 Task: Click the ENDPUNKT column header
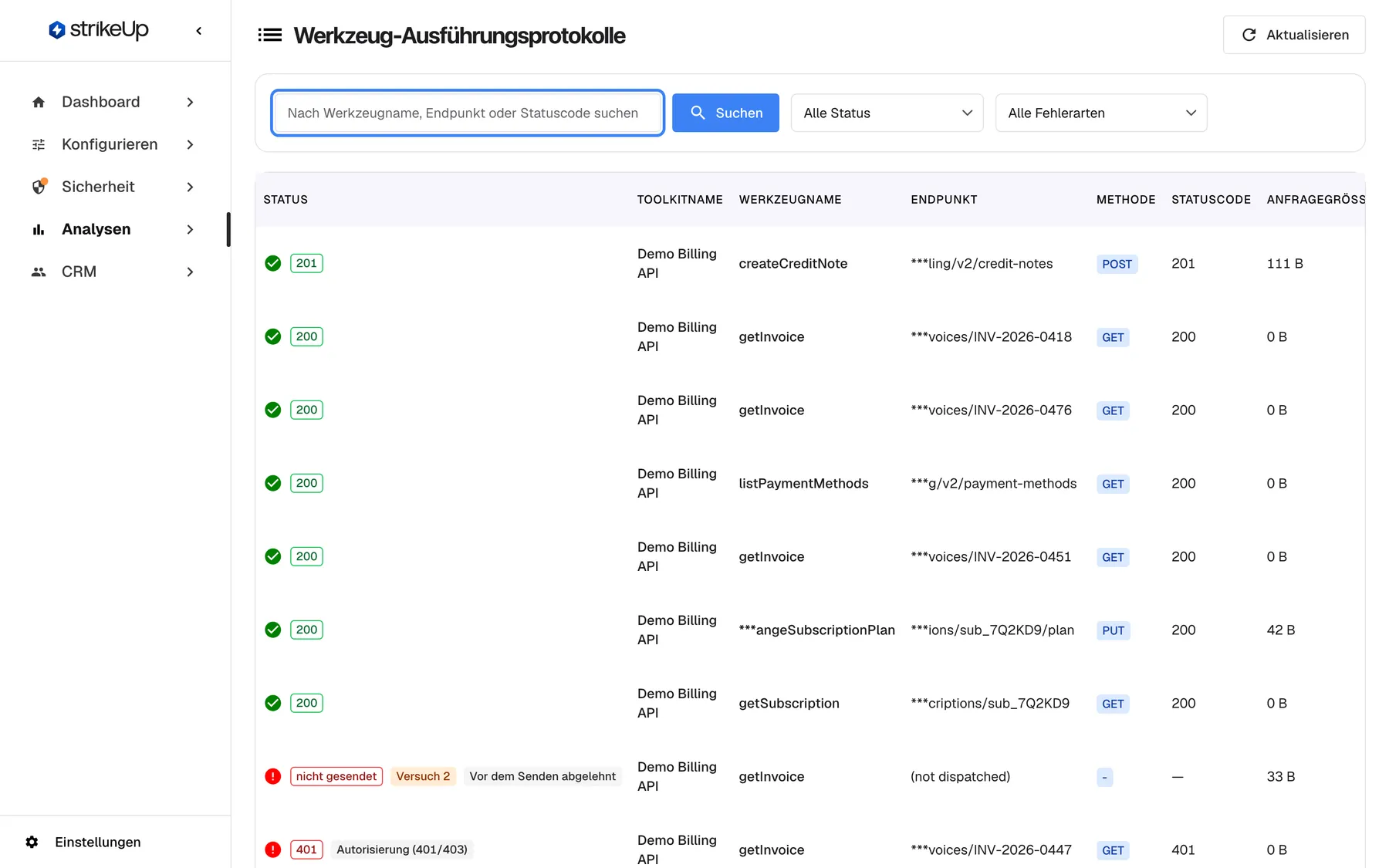[x=944, y=199]
